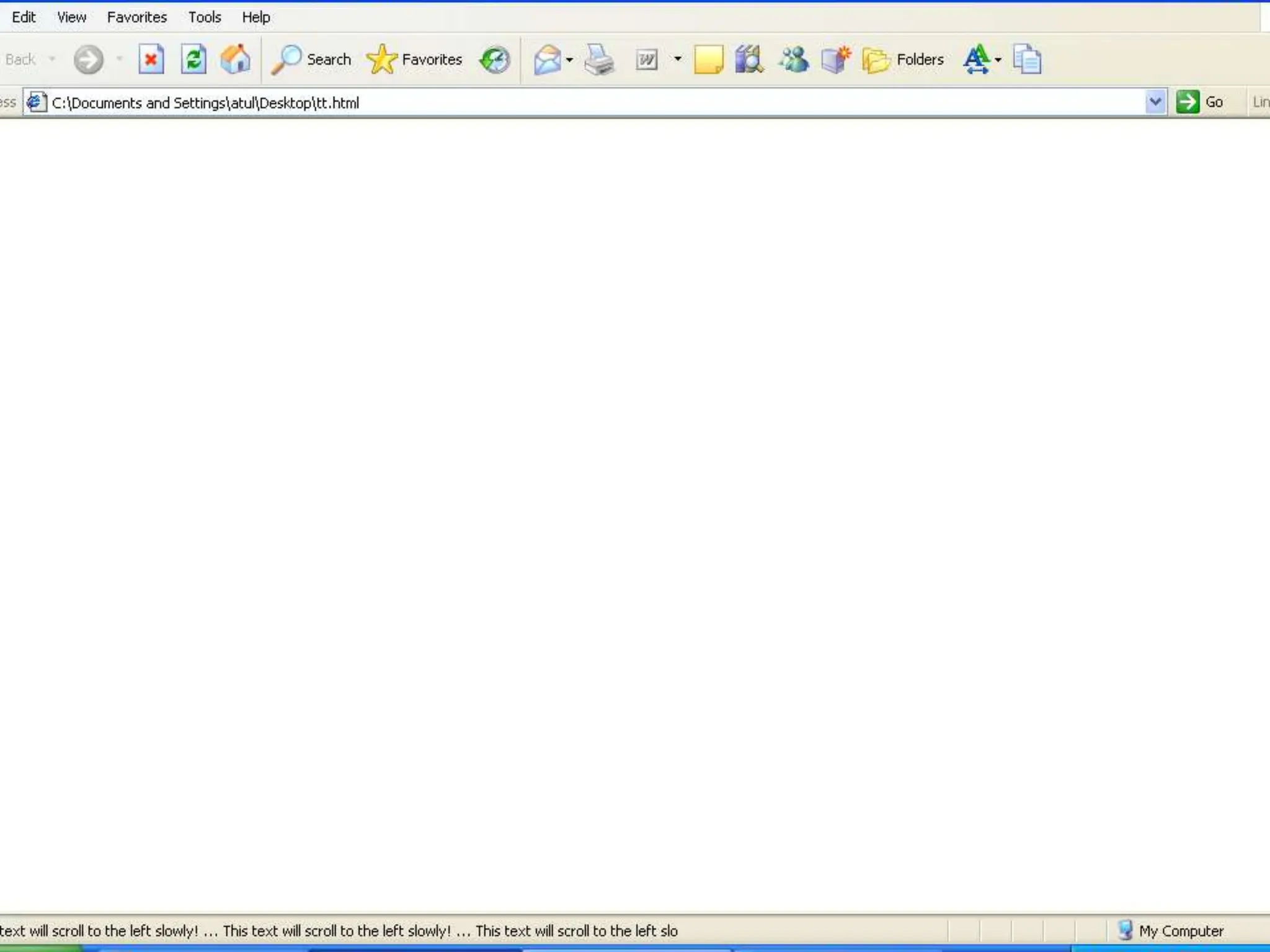This screenshot has width=1270, height=952.
Task: Click the copy pages icon
Action: (x=1027, y=60)
